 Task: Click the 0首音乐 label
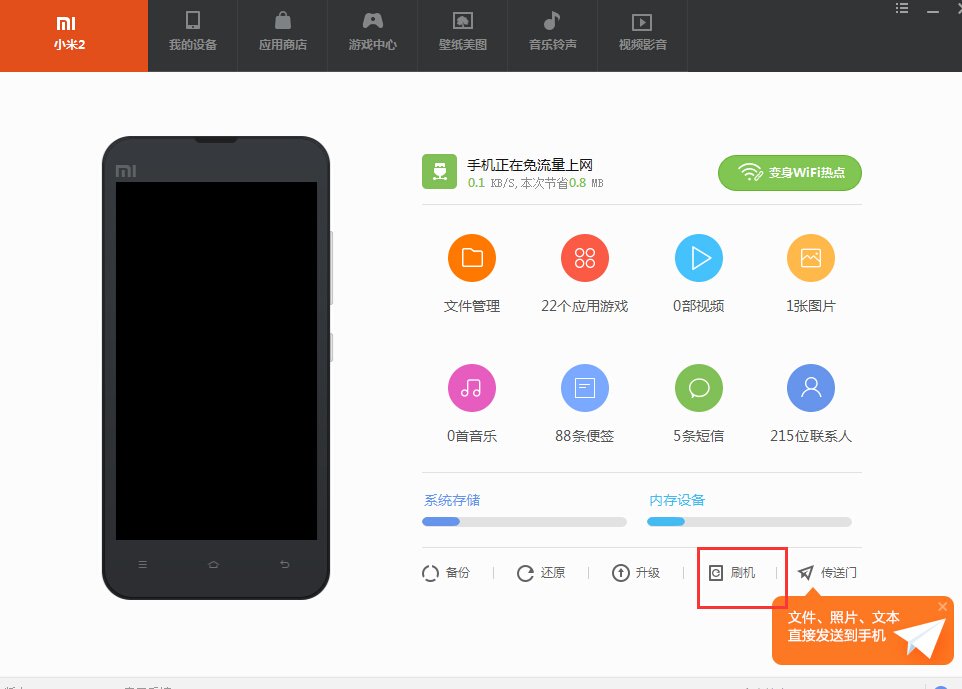(x=472, y=436)
